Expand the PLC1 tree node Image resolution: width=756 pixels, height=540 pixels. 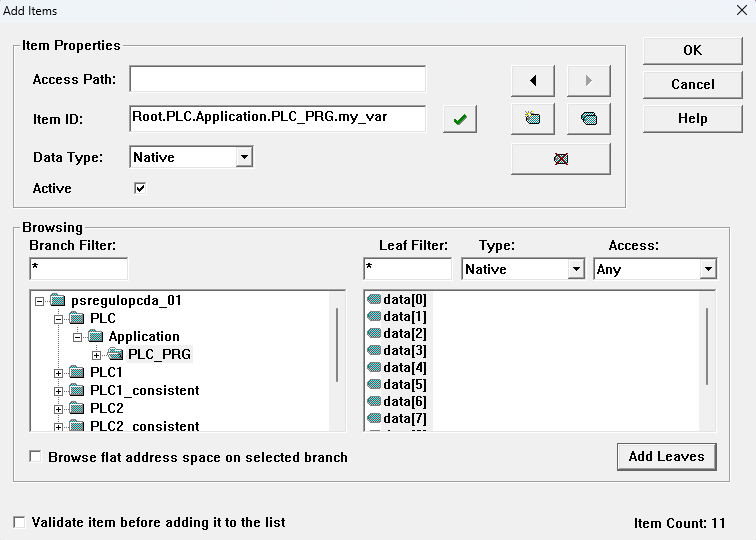59,373
